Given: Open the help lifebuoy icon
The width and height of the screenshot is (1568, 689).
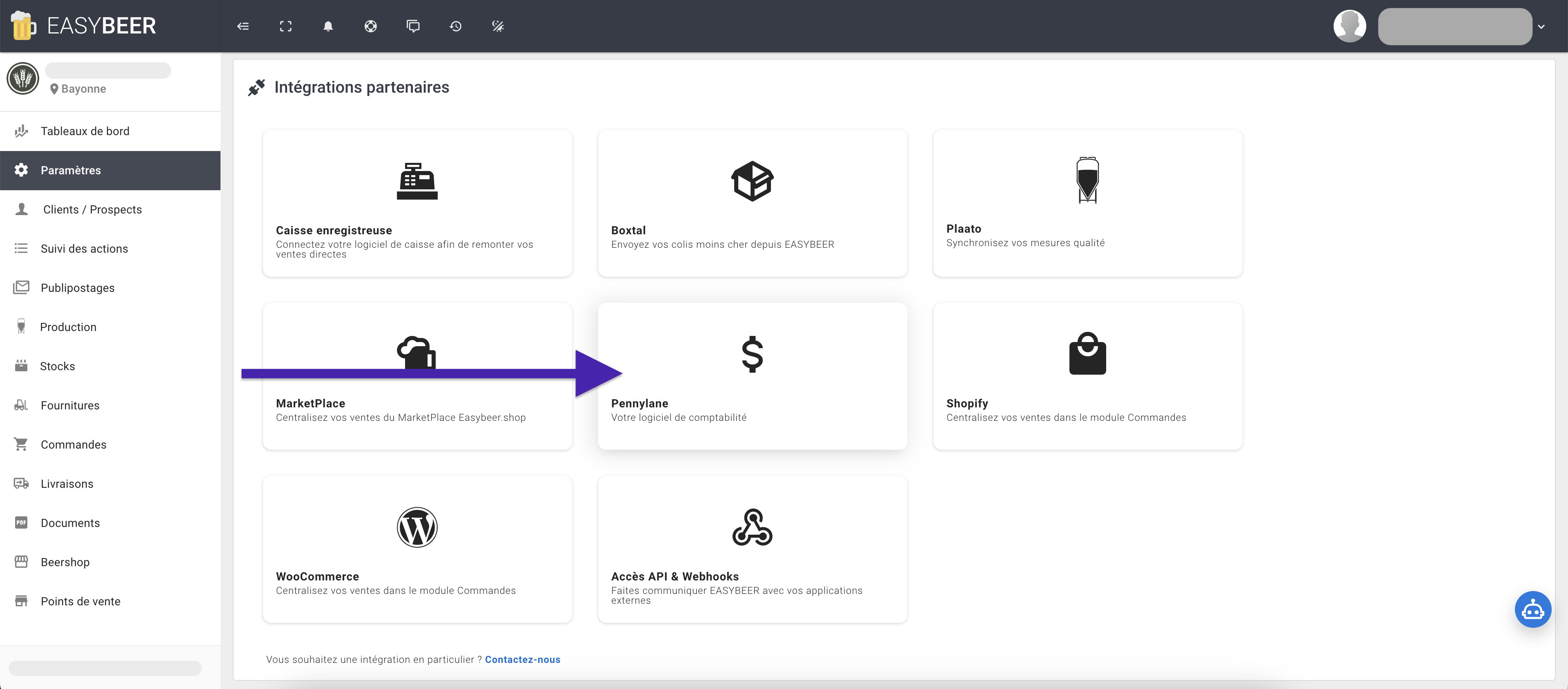Looking at the screenshot, I should [371, 26].
